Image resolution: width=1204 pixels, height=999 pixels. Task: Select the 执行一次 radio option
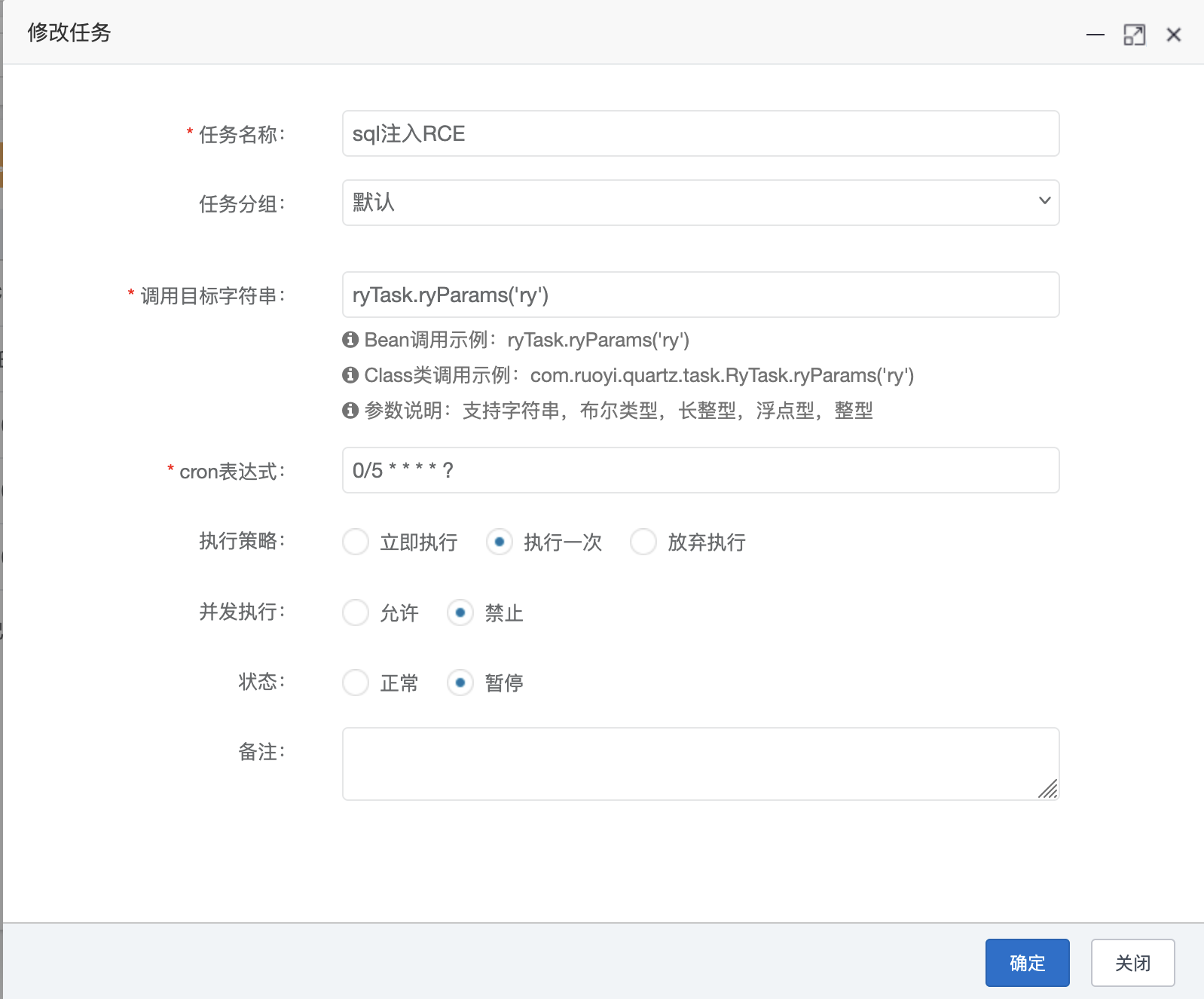point(500,542)
